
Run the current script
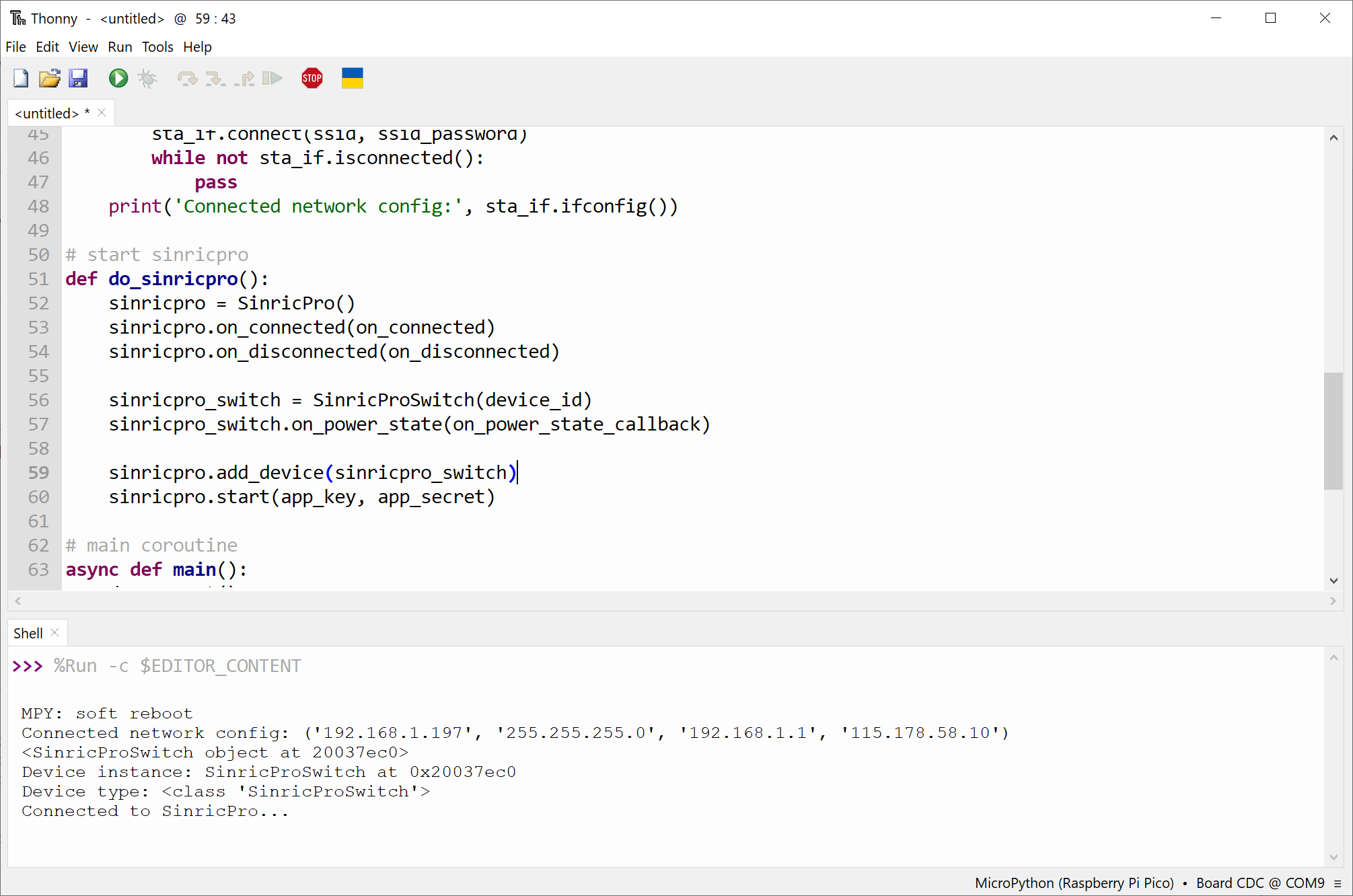(x=118, y=78)
